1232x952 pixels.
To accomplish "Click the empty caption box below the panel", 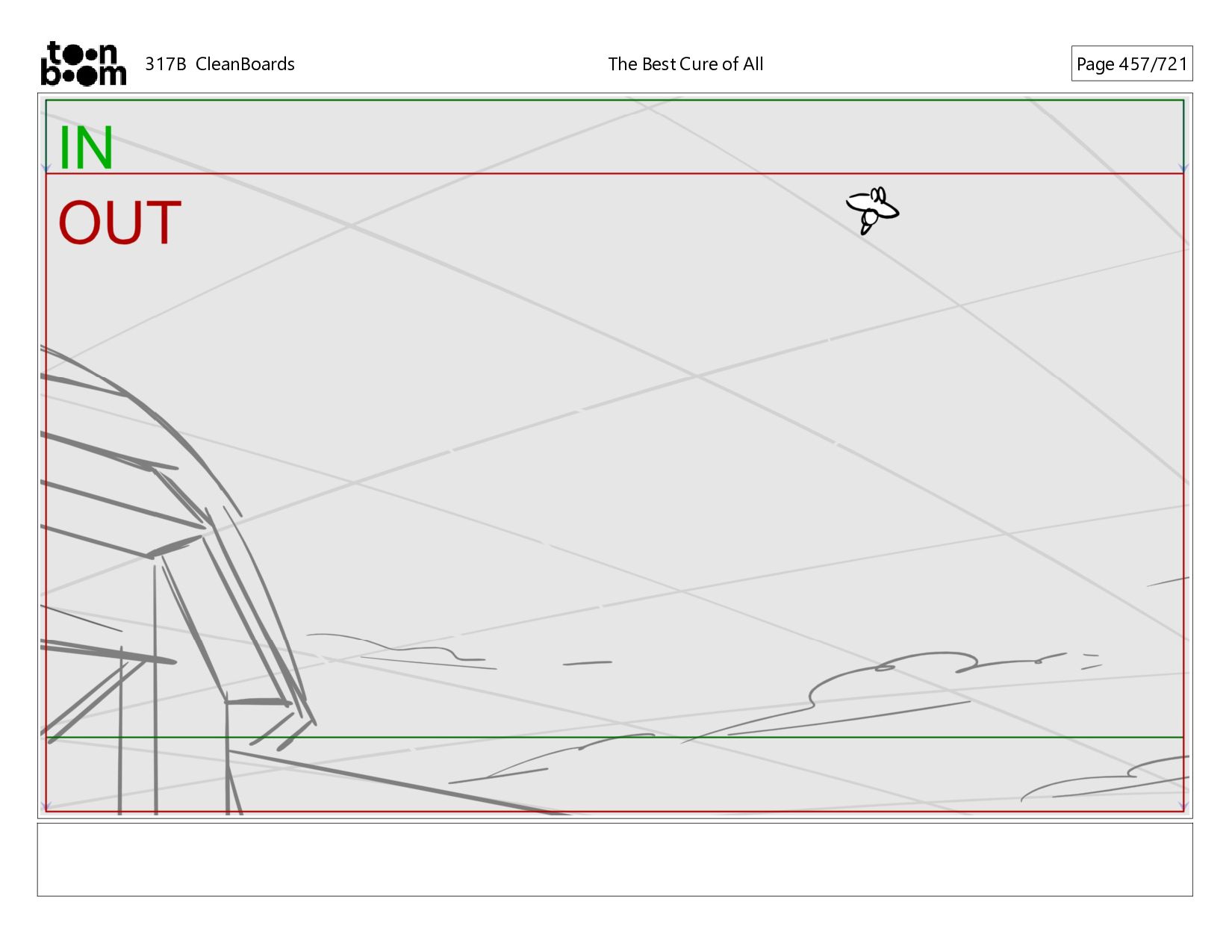I will [x=615, y=859].
